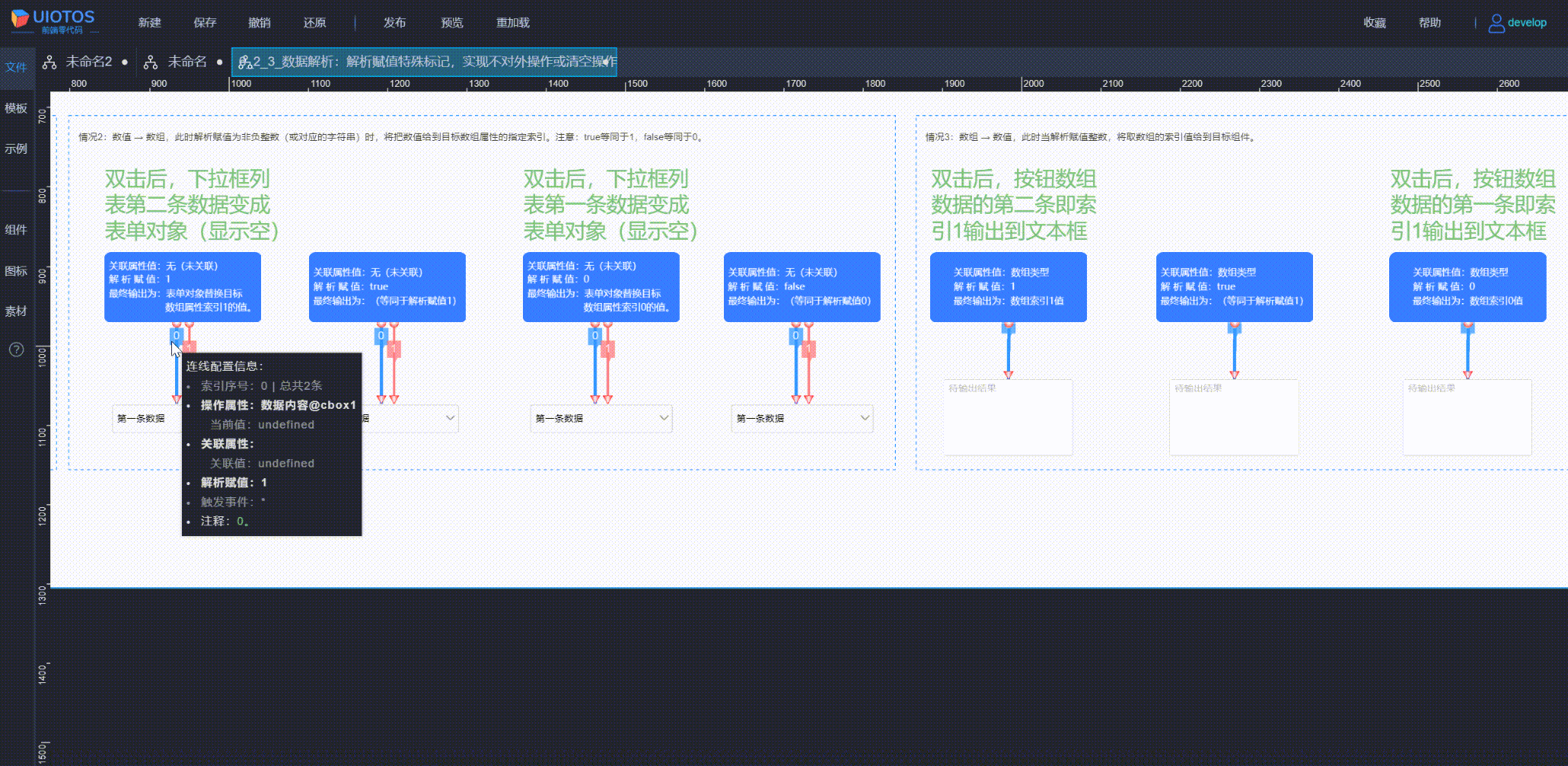Expand the dropdown arrow beneath the unlinked true button

(450, 418)
